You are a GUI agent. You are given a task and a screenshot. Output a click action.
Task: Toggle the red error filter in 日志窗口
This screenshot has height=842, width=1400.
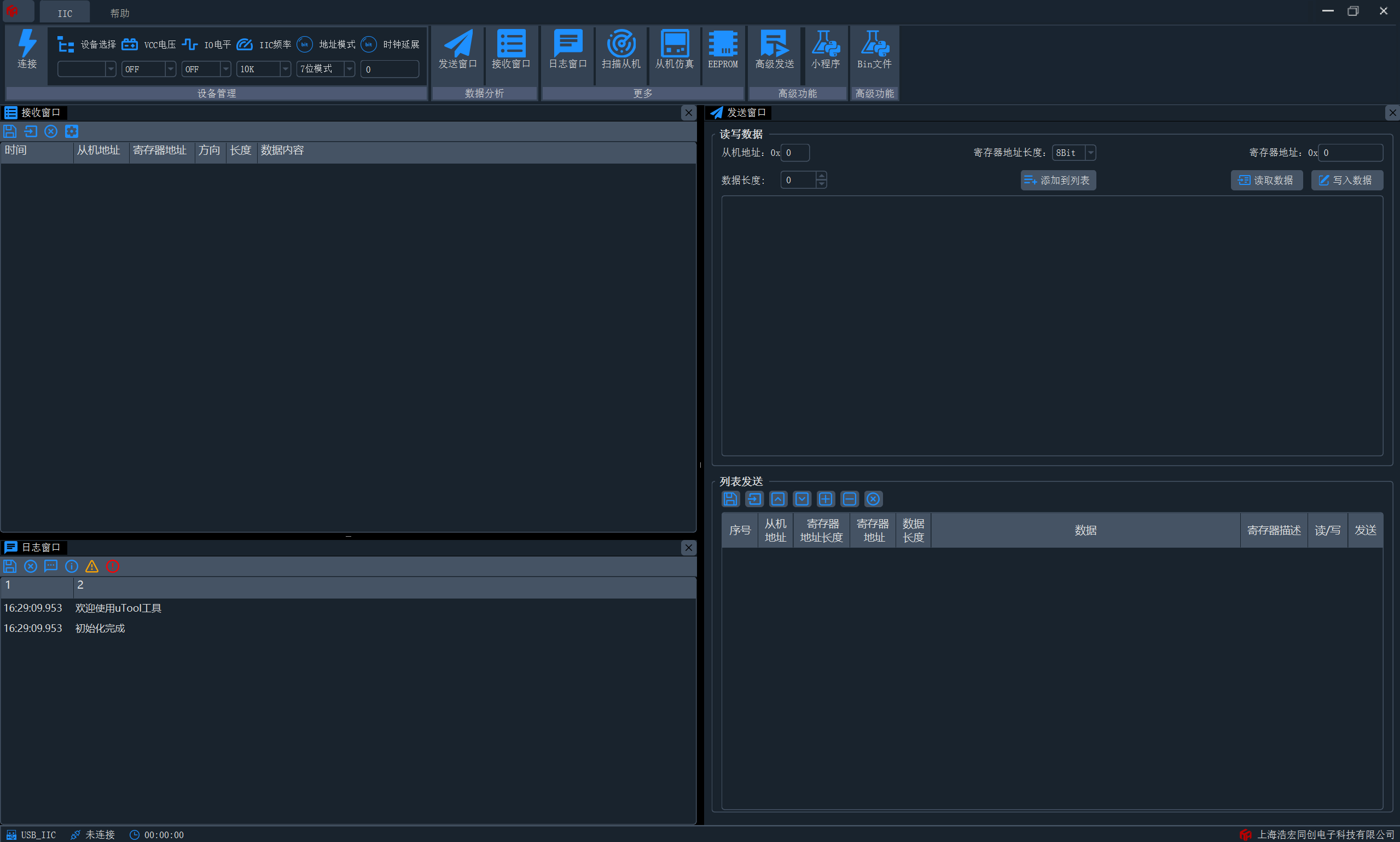112,566
